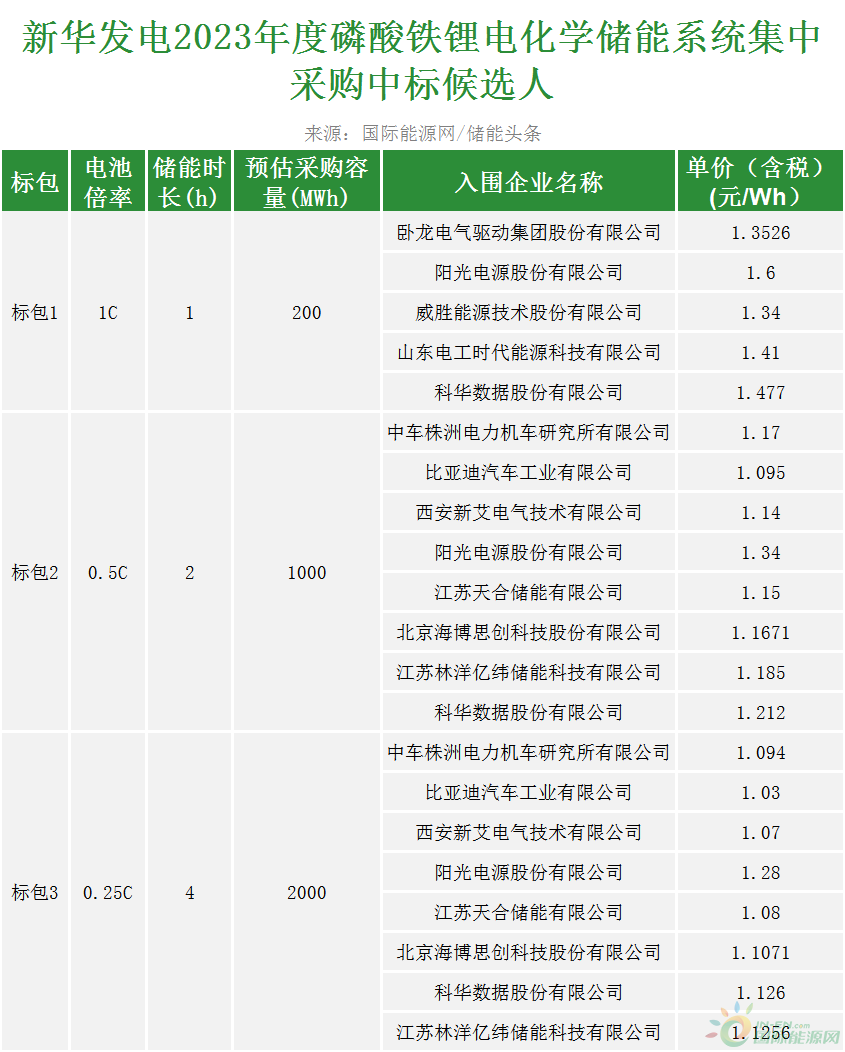The image size is (845, 1052).
Task: Click the 单价(含税) column header
Action: click(761, 182)
